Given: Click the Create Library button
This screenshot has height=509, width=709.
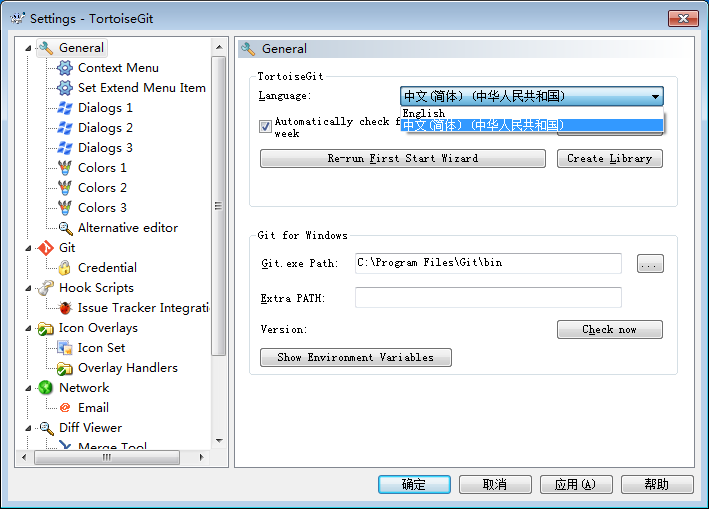Looking at the screenshot, I should (610, 159).
